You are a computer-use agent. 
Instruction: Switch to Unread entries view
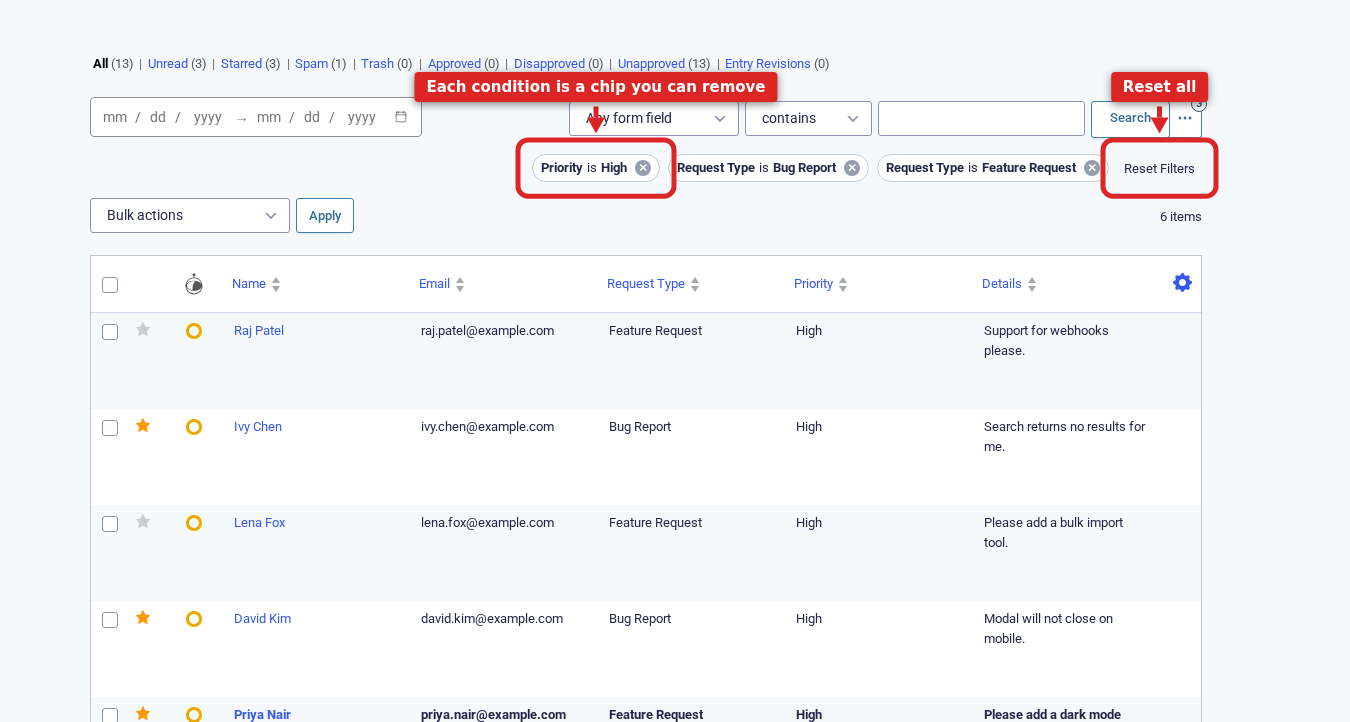(x=168, y=63)
